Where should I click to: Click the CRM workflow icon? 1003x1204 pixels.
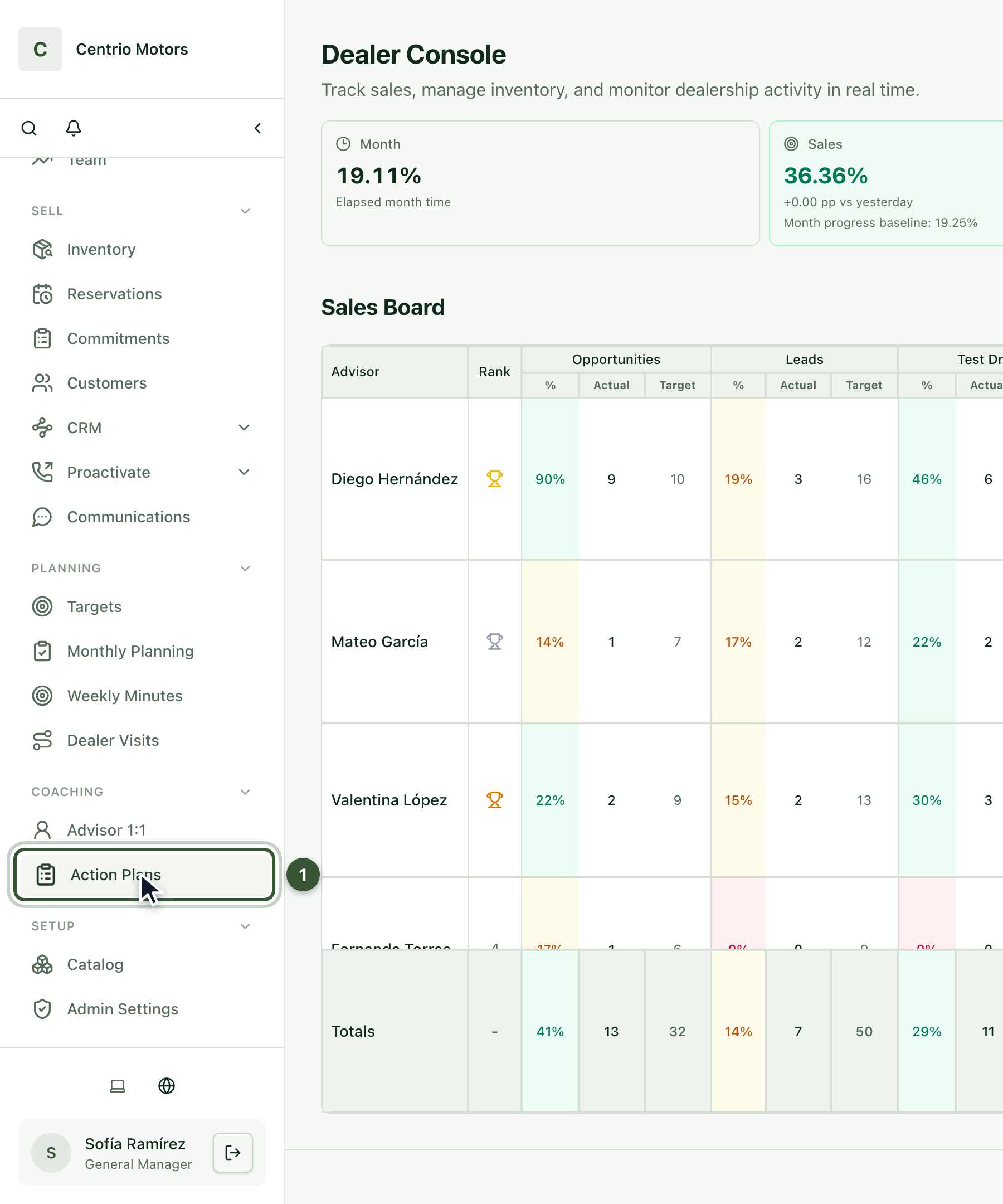(42, 428)
